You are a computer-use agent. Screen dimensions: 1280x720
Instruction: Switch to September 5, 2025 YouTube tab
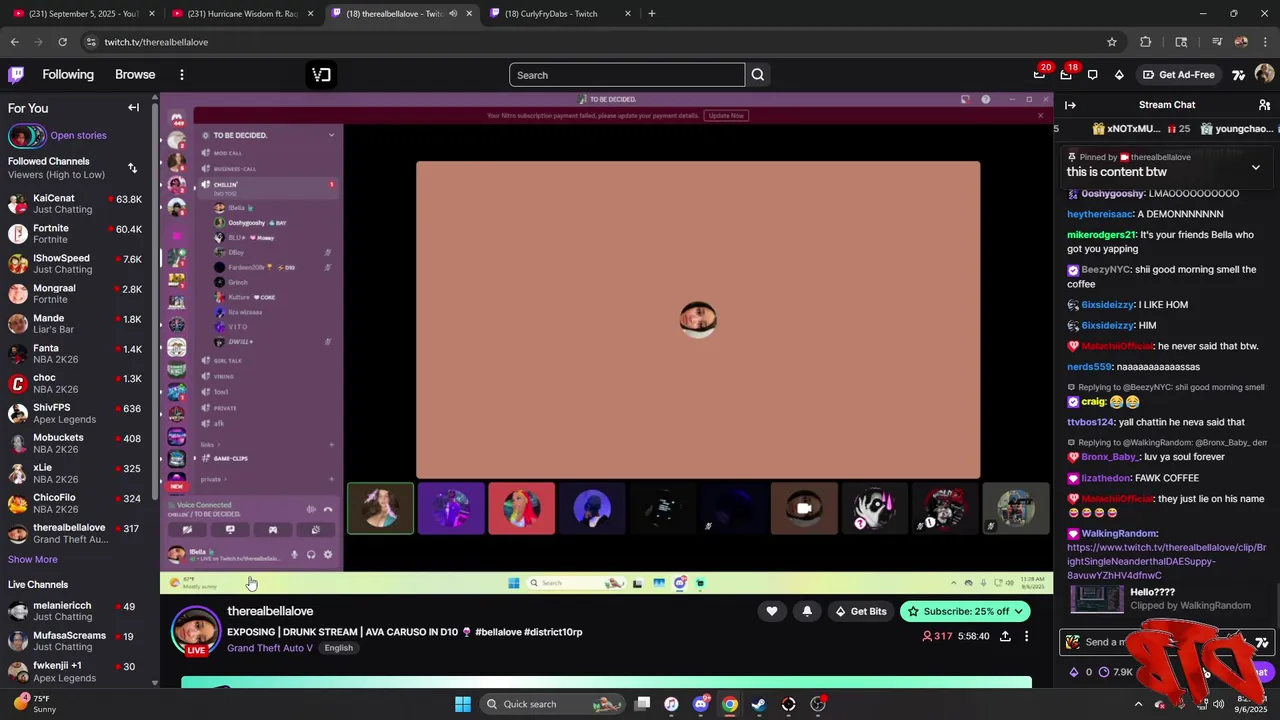[85, 14]
